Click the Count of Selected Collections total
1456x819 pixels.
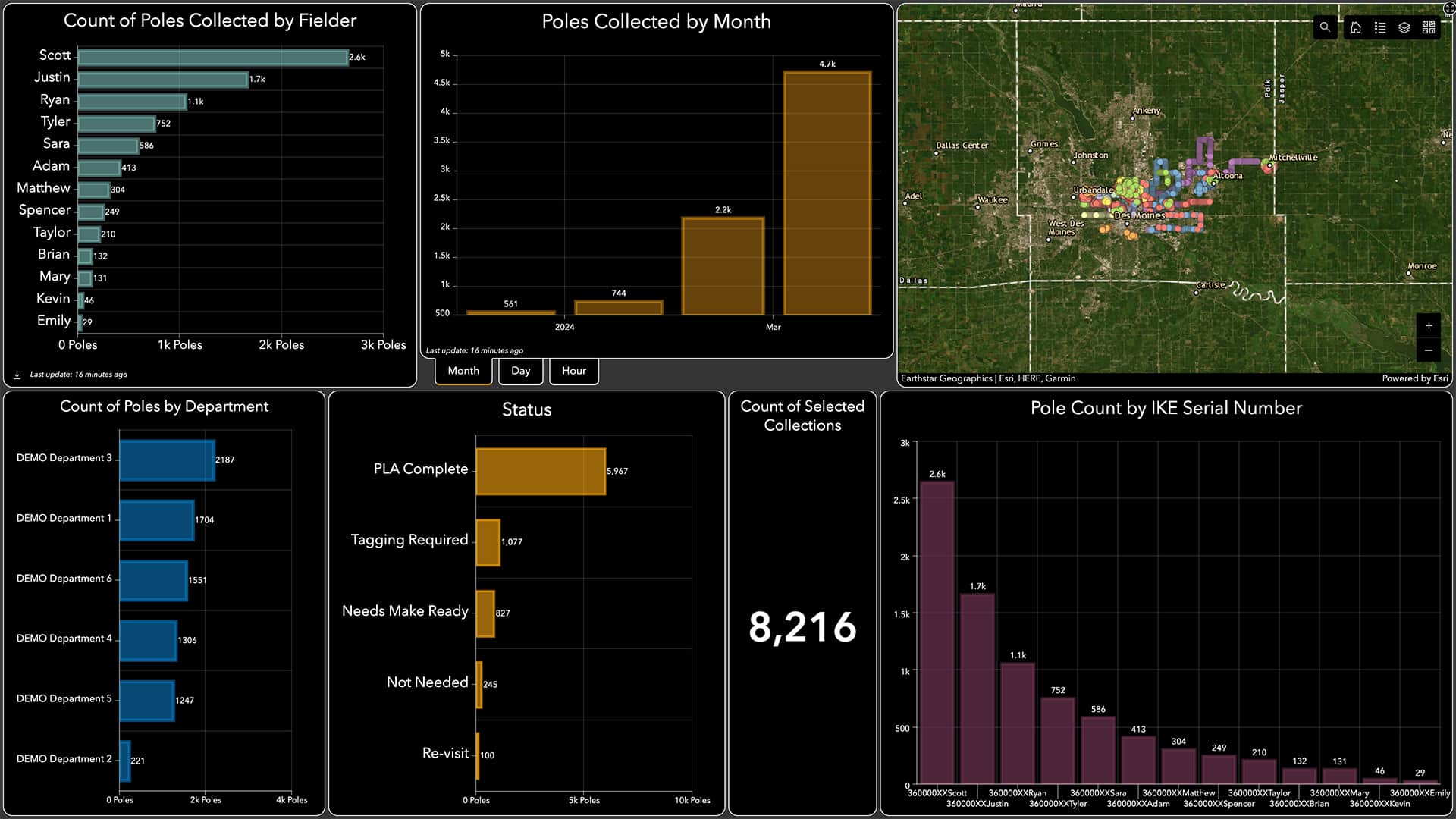(x=802, y=626)
